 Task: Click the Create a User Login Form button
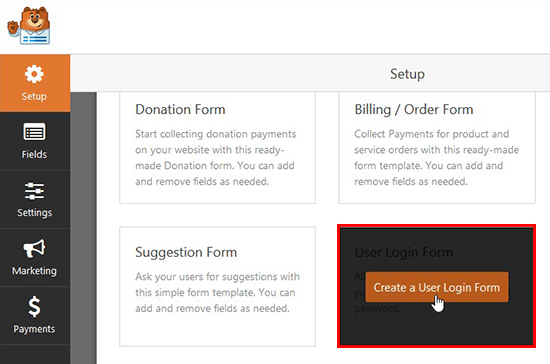[437, 287]
